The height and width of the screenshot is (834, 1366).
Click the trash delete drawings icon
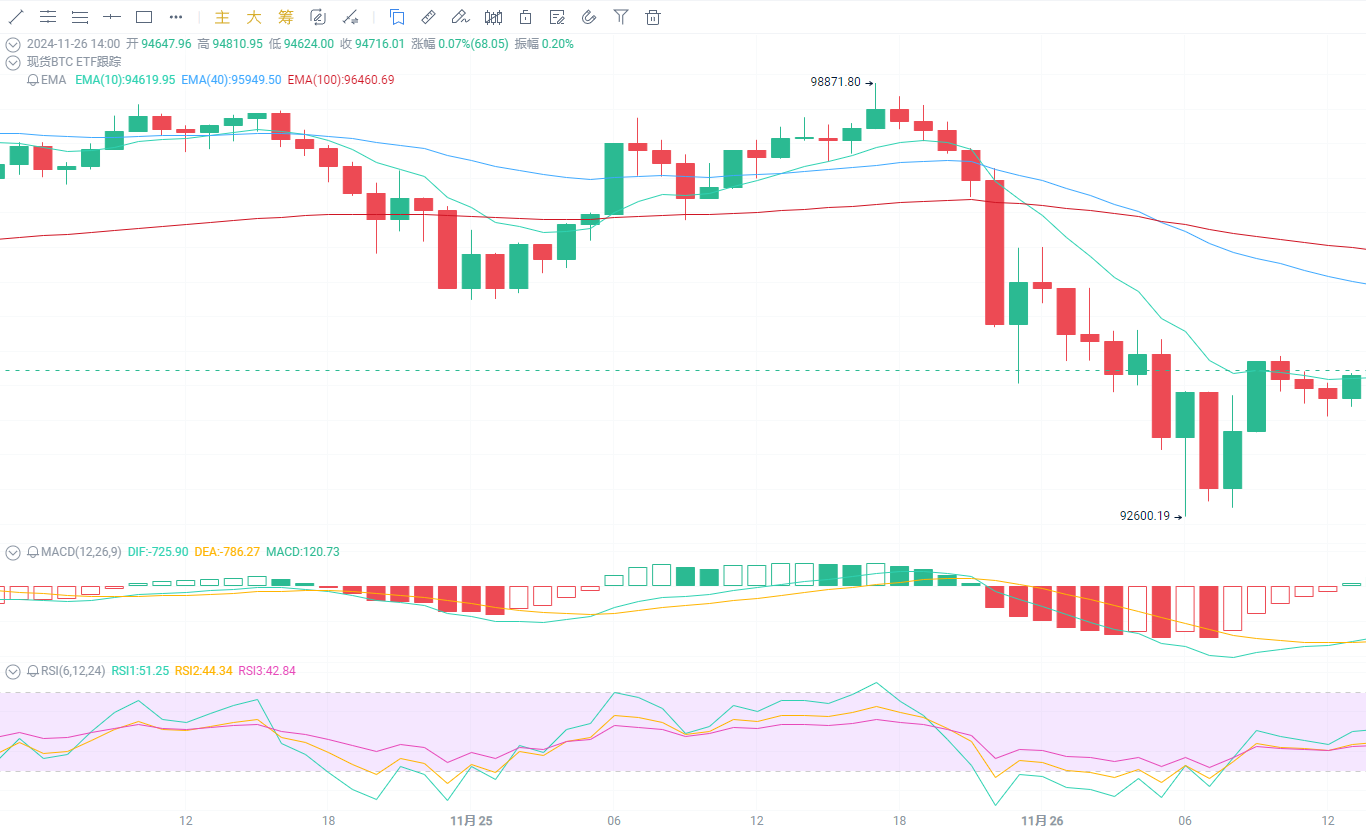click(653, 17)
